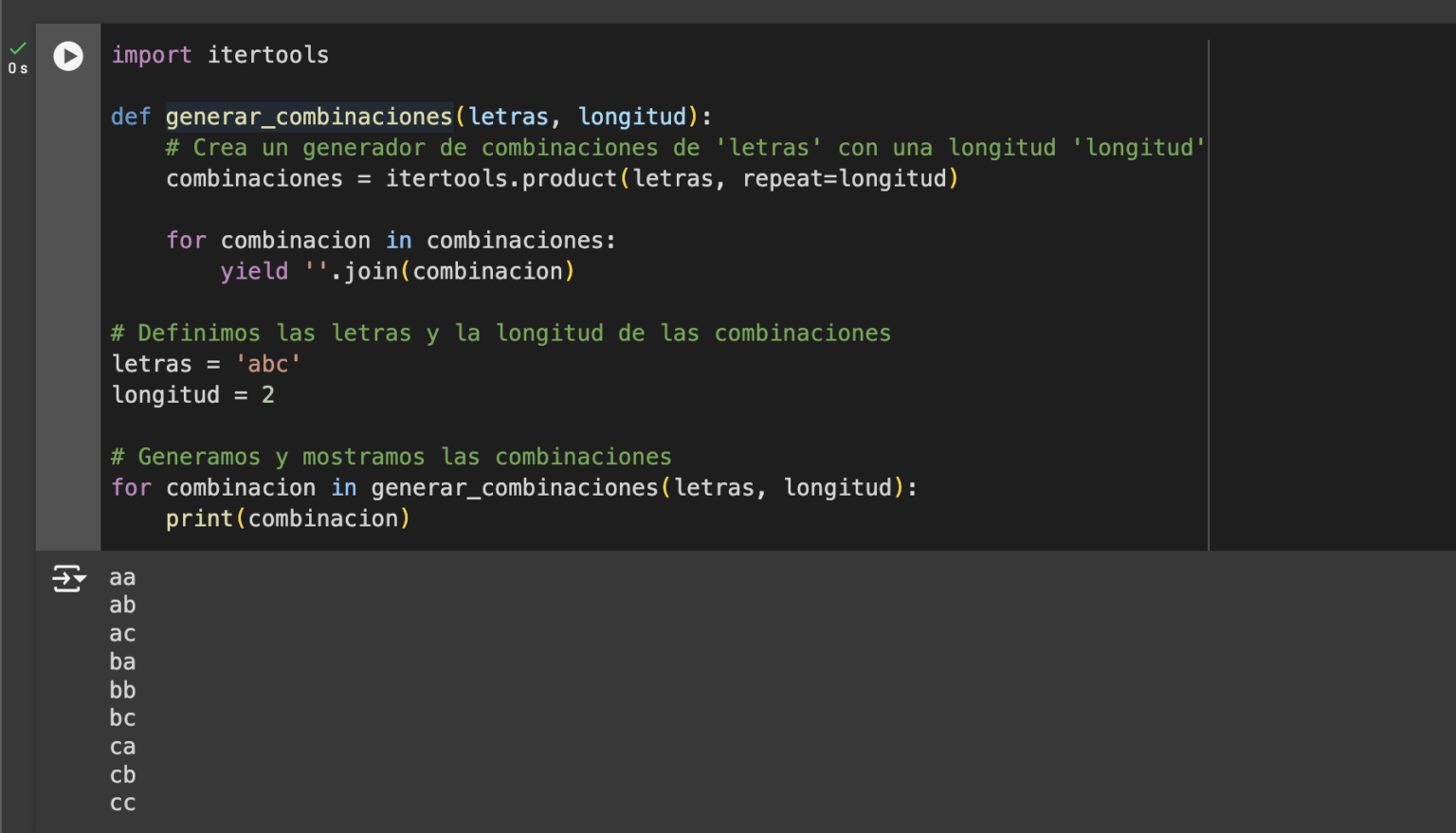Click the output line showing 'aa'
The width and height of the screenshot is (1456, 833).
click(x=121, y=576)
